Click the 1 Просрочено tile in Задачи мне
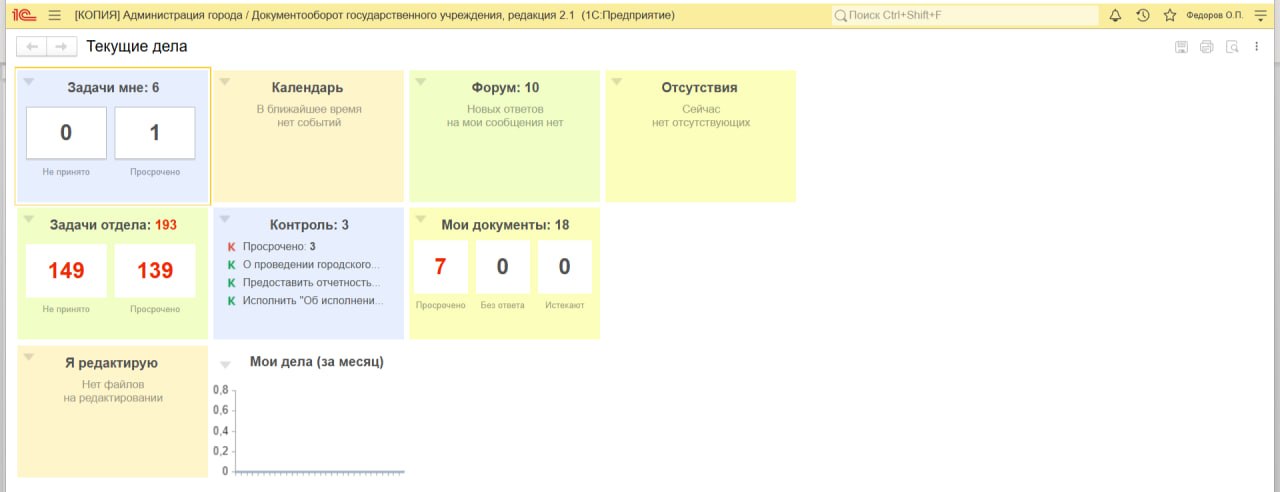The width and height of the screenshot is (1280, 492). (155, 133)
